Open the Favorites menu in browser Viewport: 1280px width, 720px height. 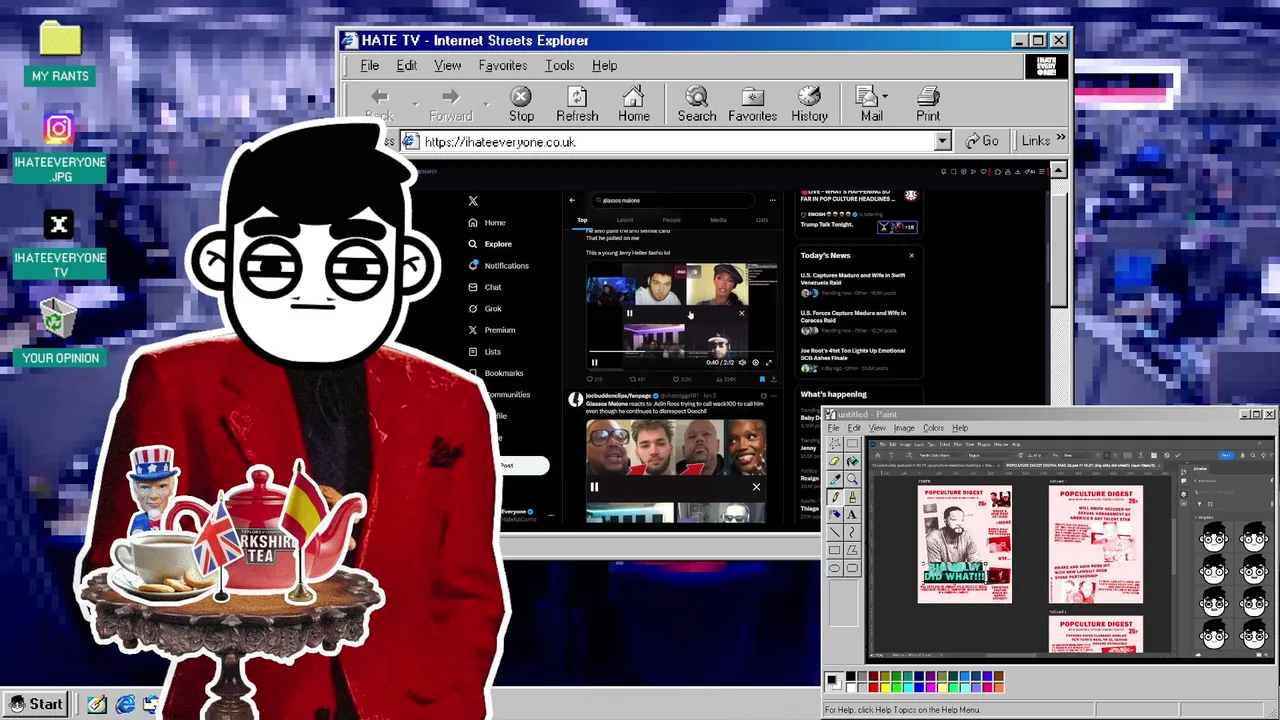click(502, 65)
